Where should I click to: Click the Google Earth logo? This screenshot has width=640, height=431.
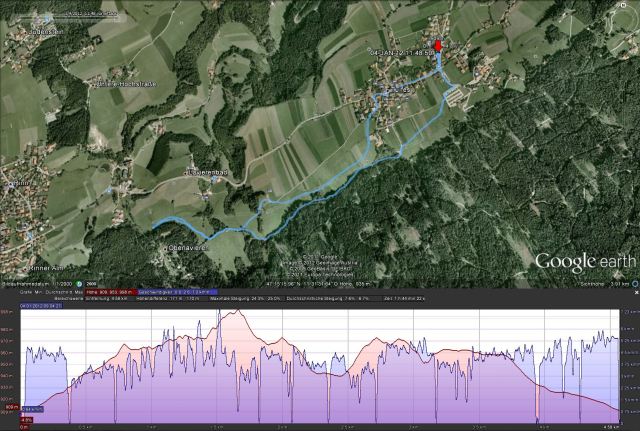click(584, 261)
